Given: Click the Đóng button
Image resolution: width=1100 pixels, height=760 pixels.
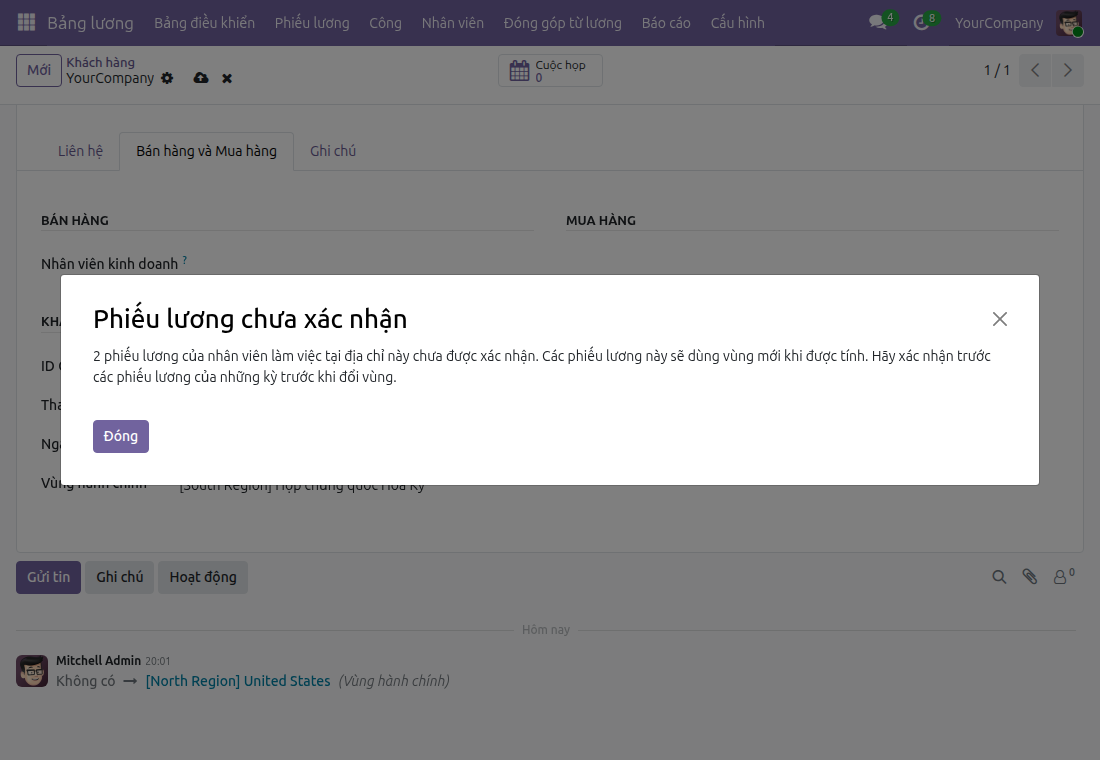Looking at the screenshot, I should tap(121, 436).
